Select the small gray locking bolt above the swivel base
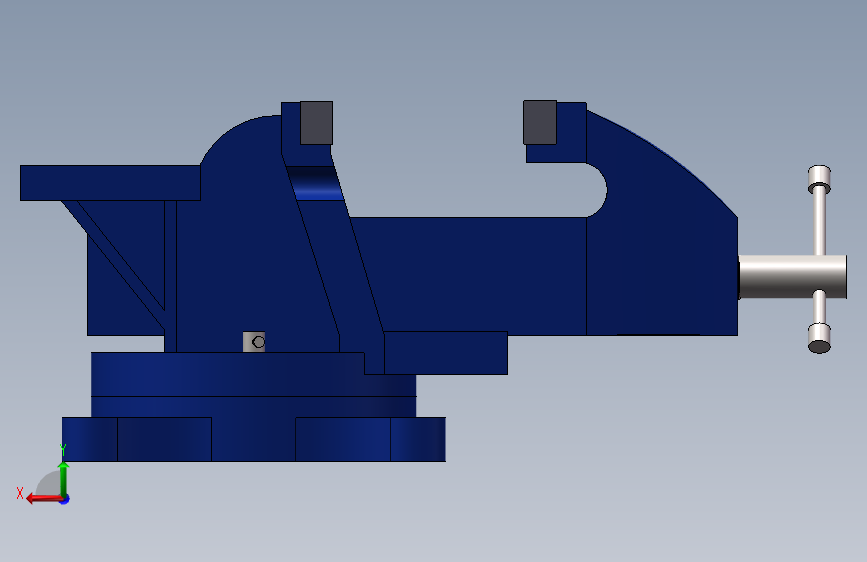Image resolution: width=867 pixels, height=562 pixels. 254,342
